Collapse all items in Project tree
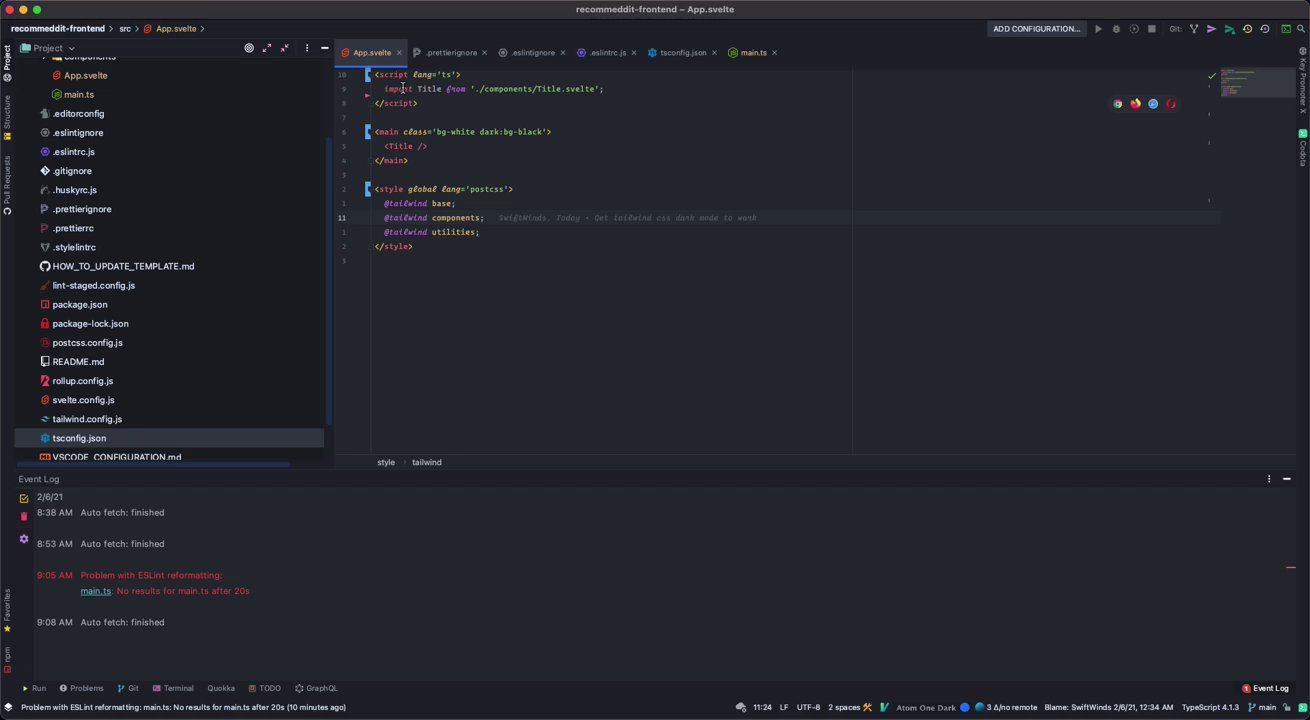The width and height of the screenshot is (1310, 720). 285,48
